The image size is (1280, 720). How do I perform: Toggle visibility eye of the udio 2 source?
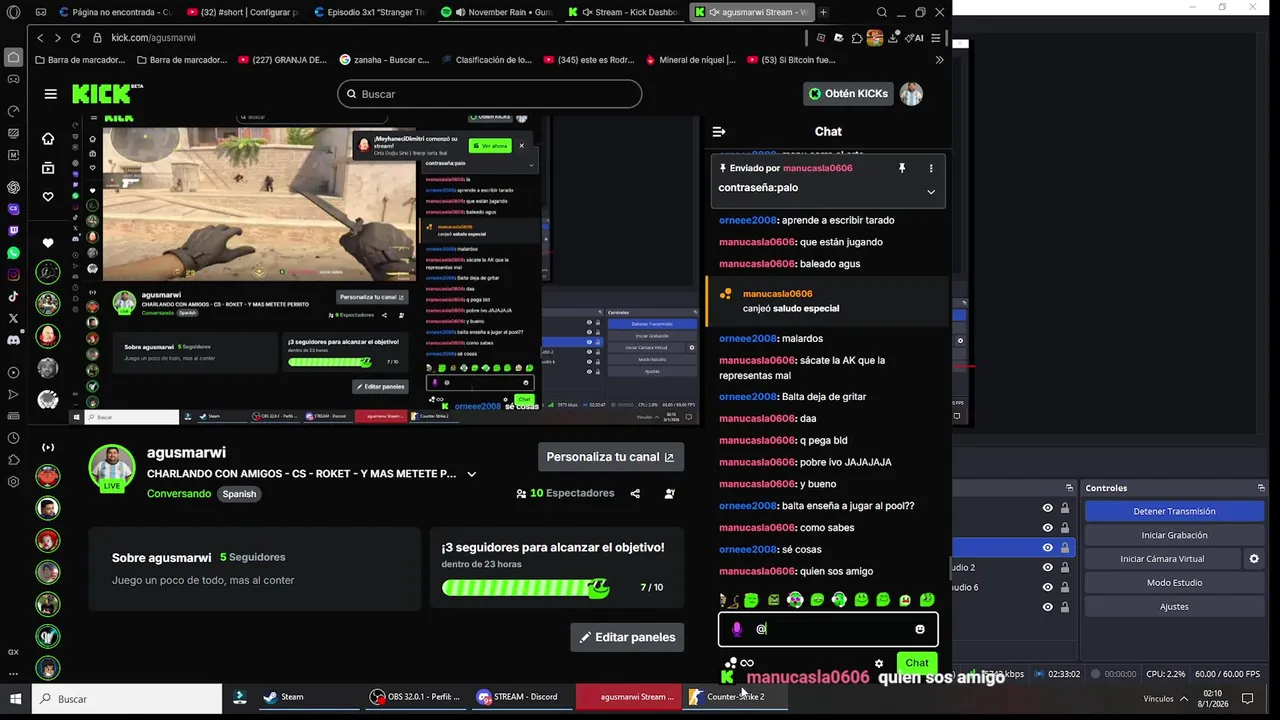[x=1048, y=567]
